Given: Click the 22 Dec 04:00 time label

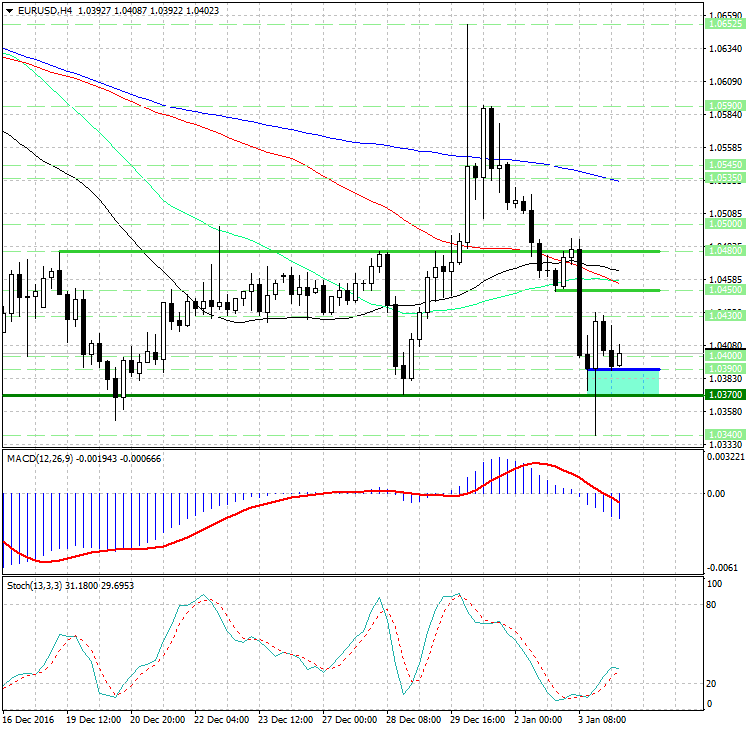Looking at the screenshot, I should click(x=220, y=719).
